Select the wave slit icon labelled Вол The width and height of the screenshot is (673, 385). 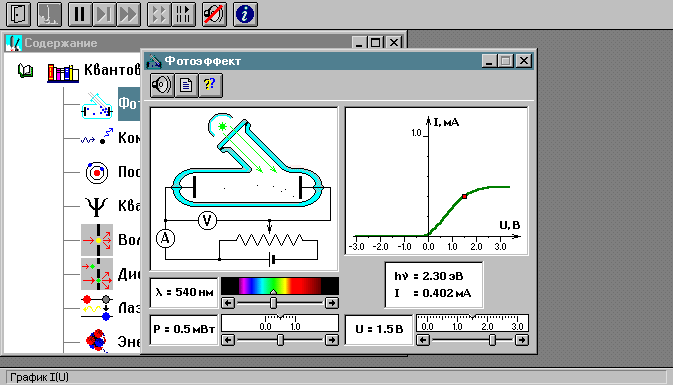(x=97, y=239)
